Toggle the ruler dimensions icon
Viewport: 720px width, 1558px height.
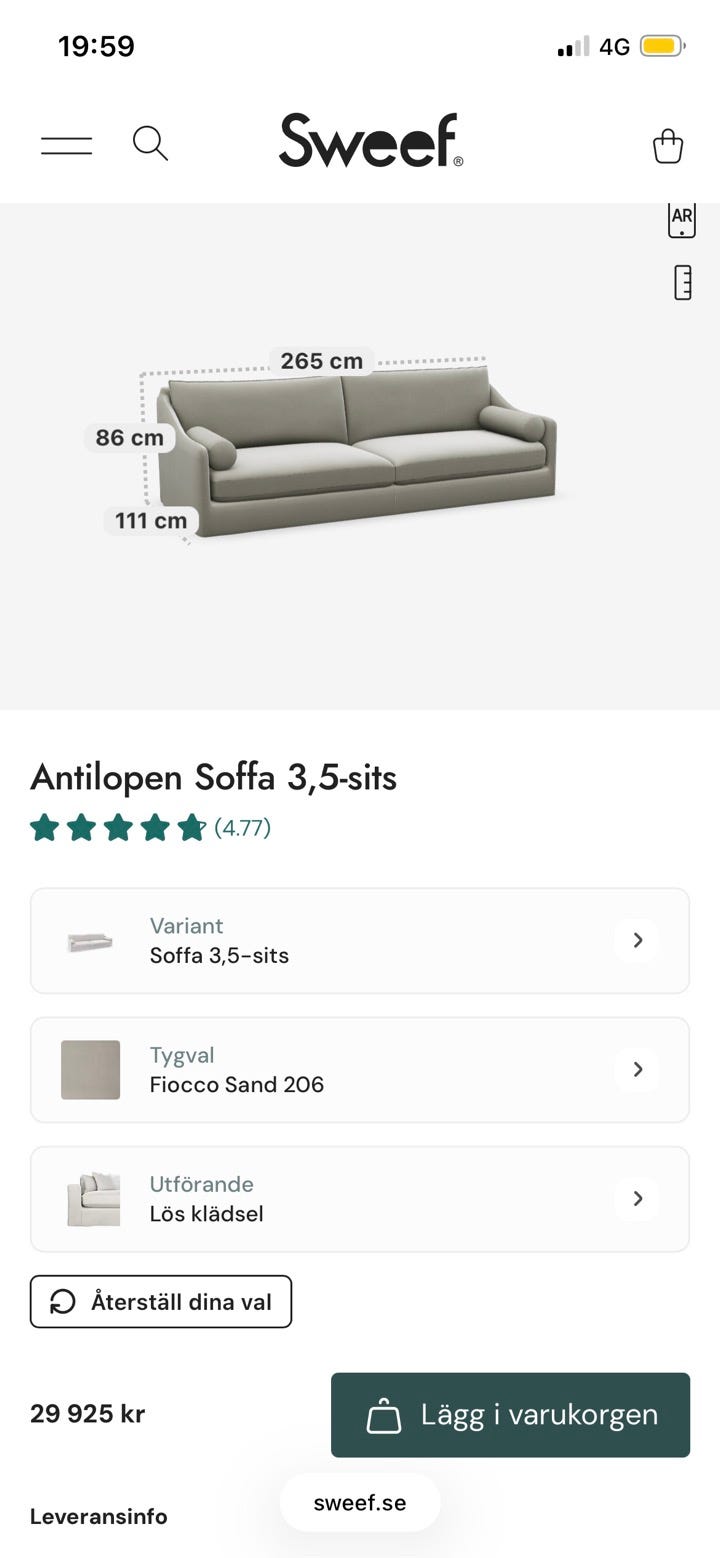683,283
